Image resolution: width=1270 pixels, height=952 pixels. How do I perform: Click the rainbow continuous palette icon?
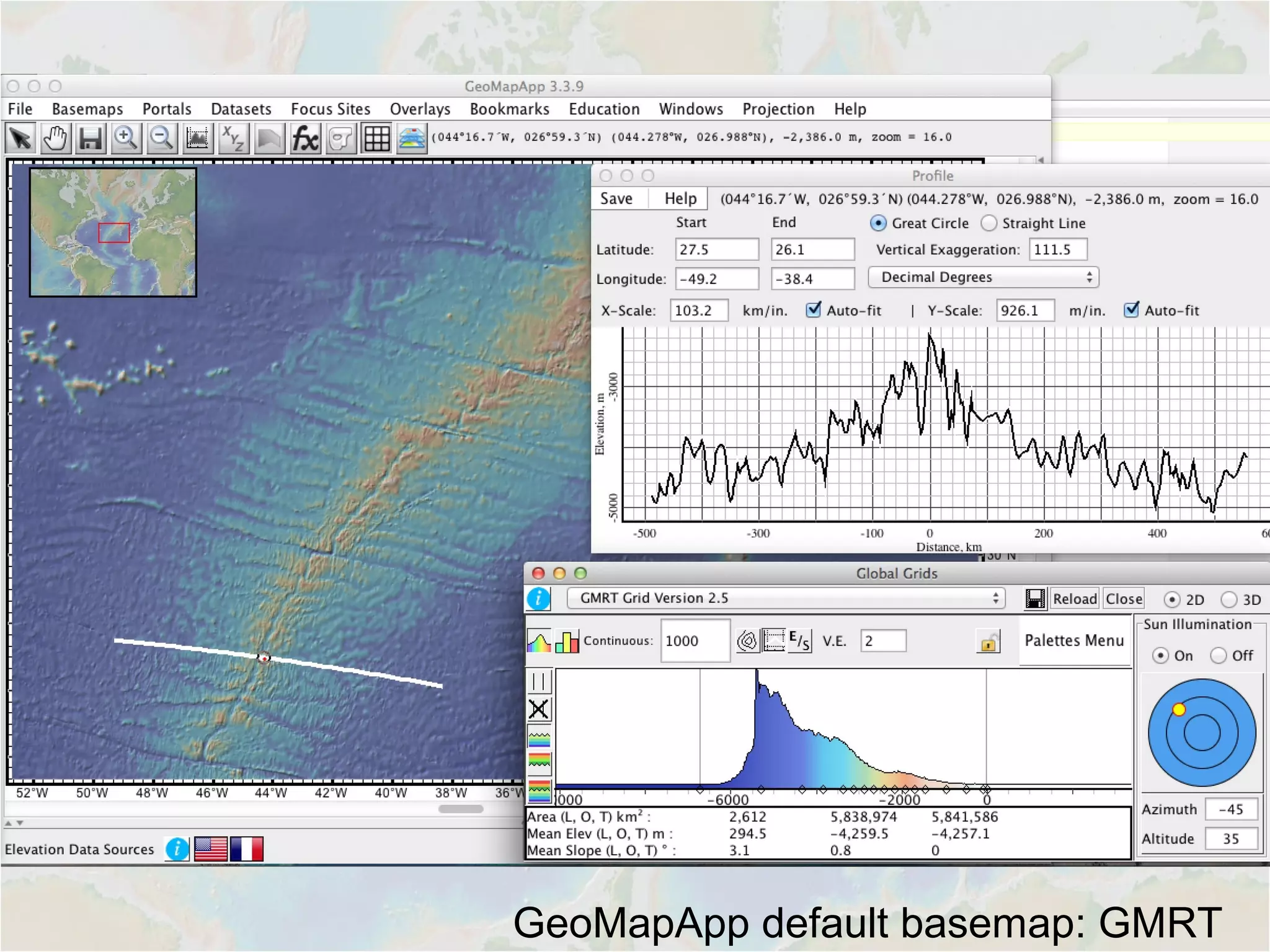[x=539, y=641]
